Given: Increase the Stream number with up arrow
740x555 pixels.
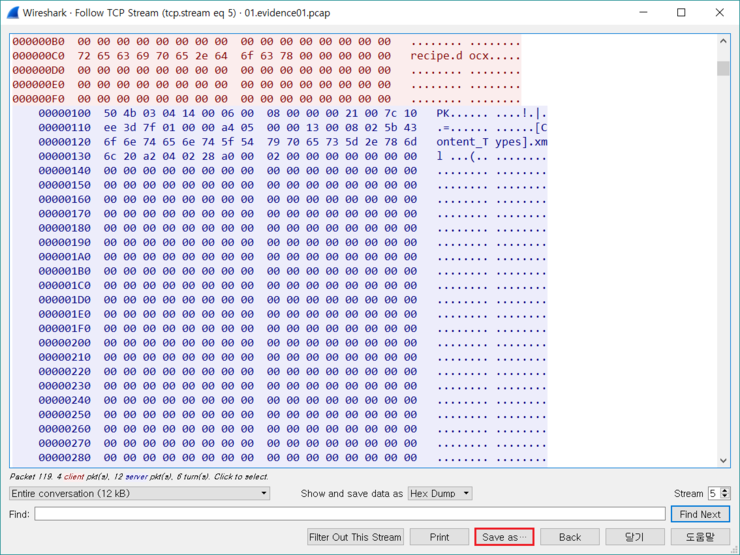Looking at the screenshot, I should [x=725, y=490].
